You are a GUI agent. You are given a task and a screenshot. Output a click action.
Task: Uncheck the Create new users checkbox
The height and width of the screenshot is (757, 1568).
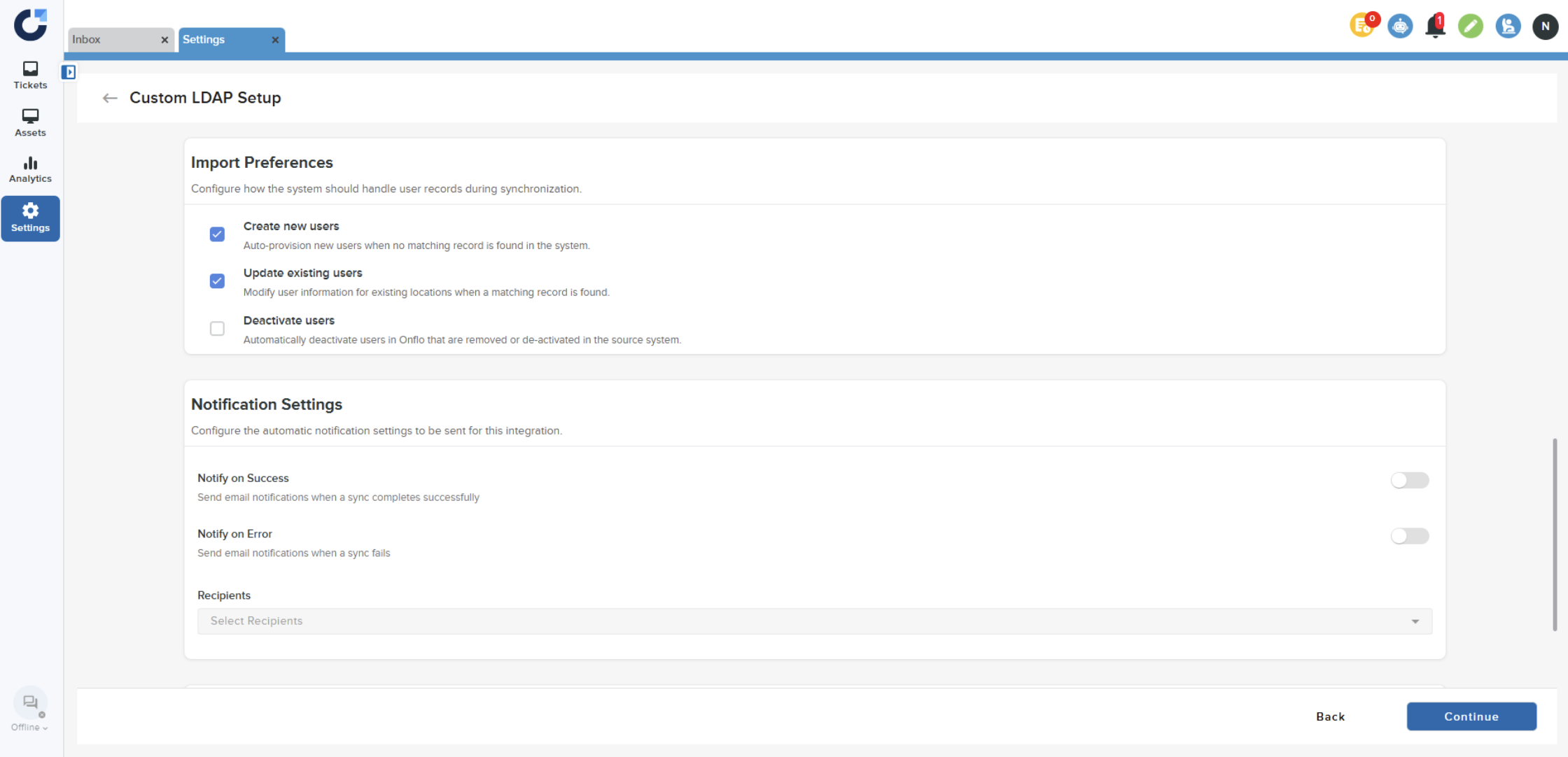(217, 234)
